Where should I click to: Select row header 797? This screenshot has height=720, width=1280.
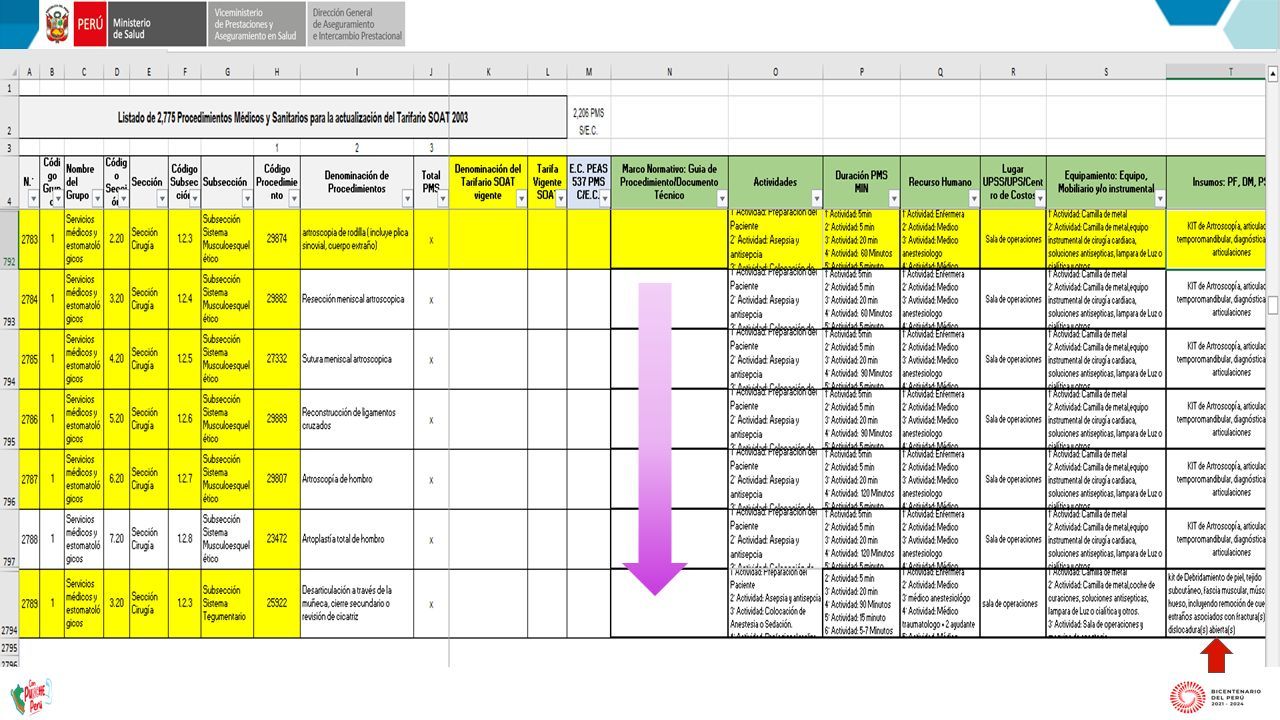tap(9, 539)
